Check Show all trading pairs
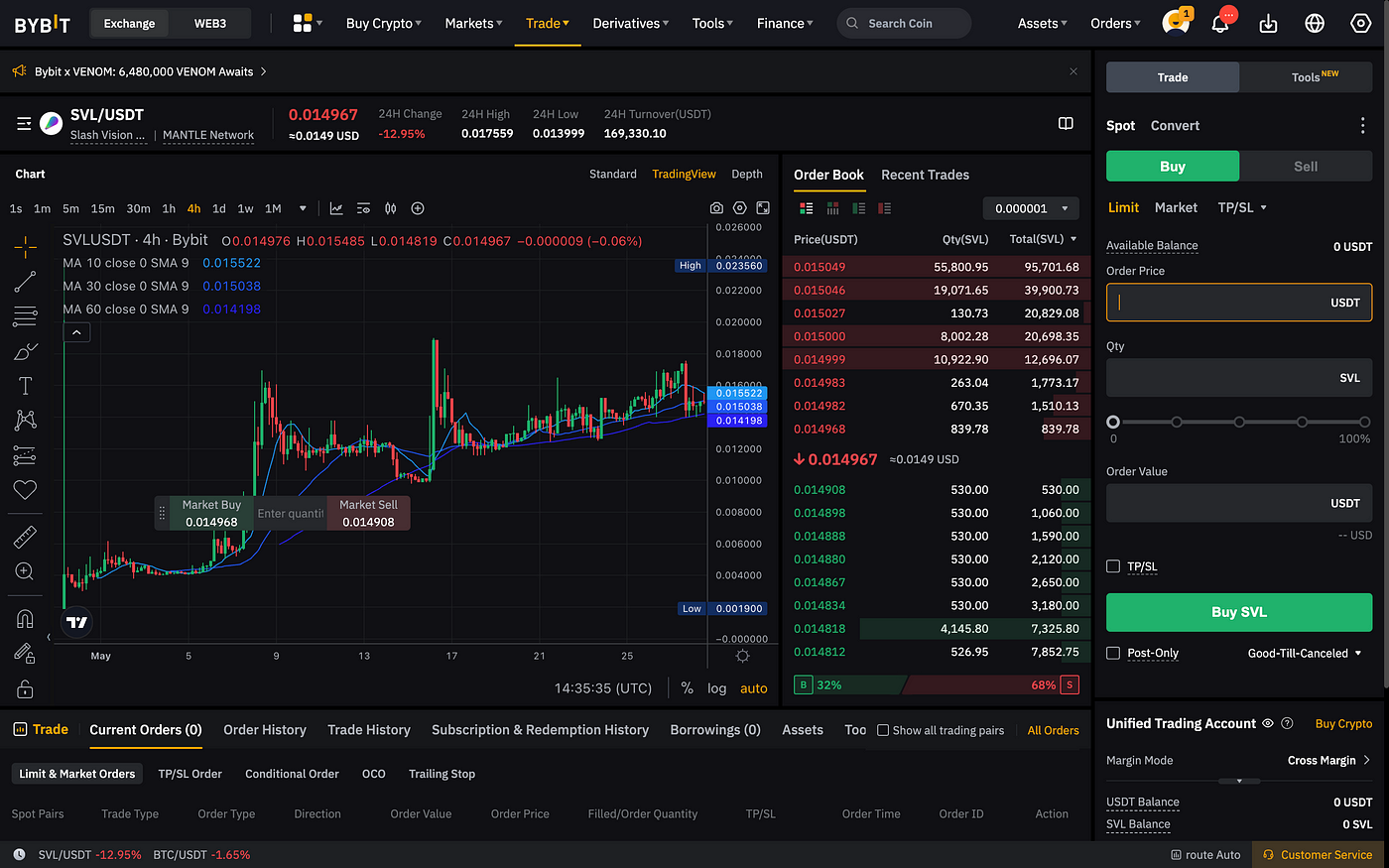Screen dimensions: 1389x868 [883, 730]
